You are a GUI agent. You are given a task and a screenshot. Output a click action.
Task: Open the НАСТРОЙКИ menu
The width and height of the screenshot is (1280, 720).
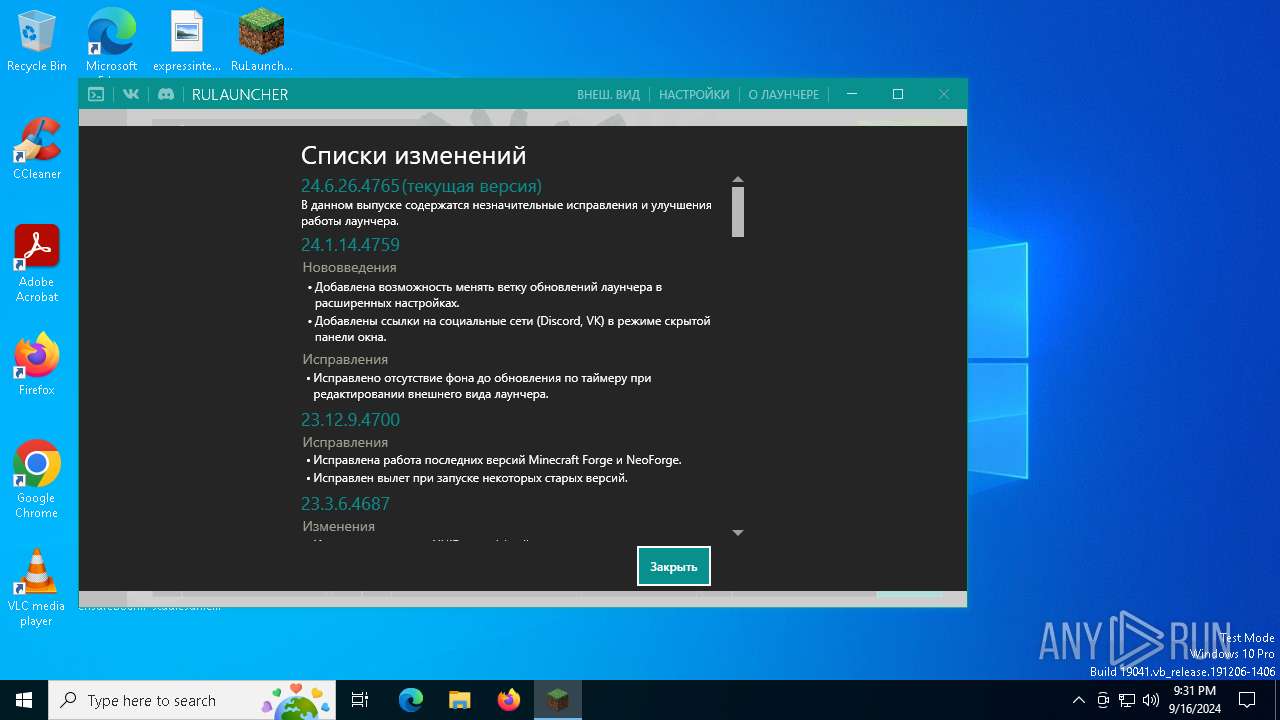(694, 95)
